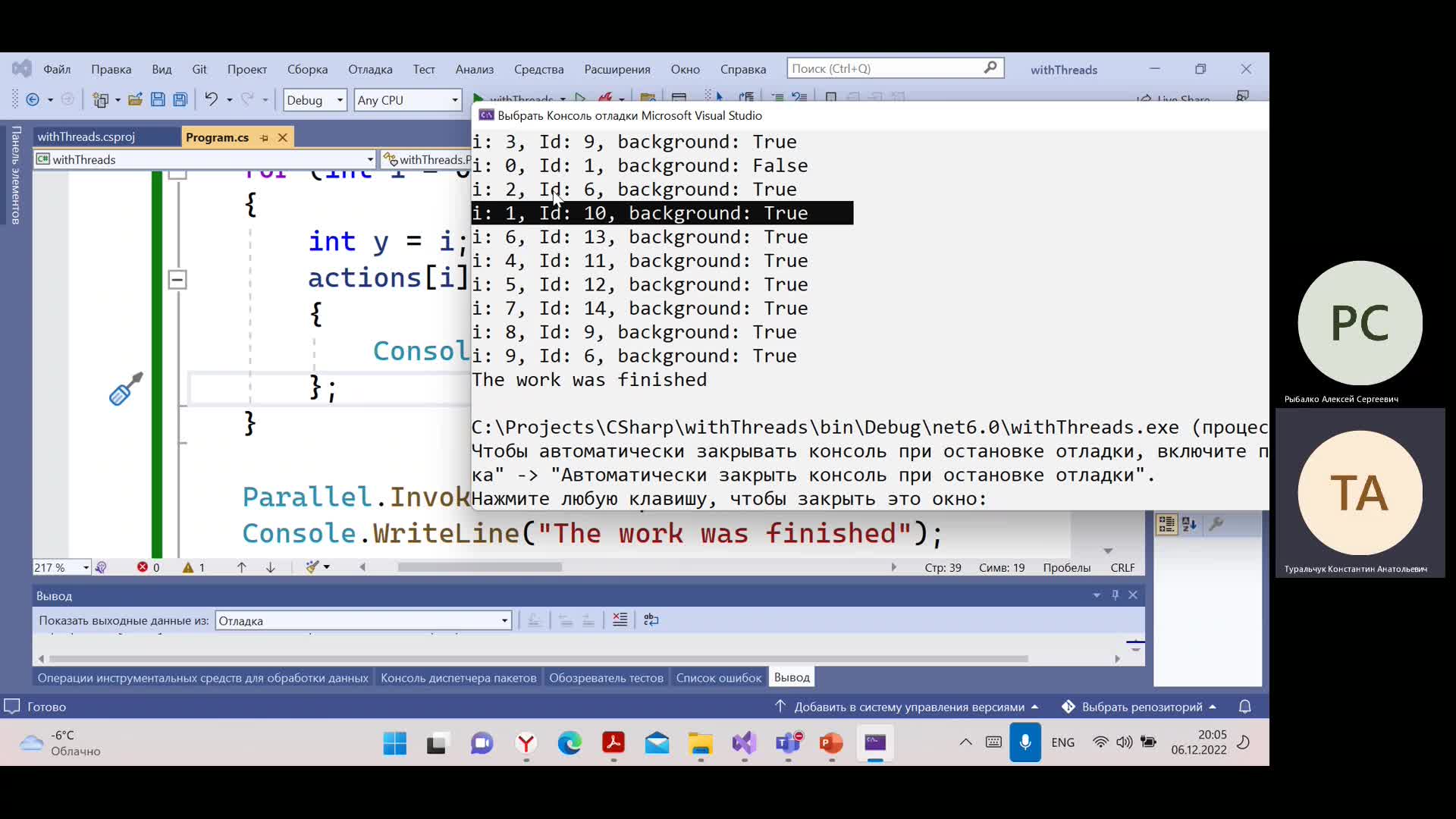Click the wrench property pages icon
Image resolution: width=1456 pixels, height=819 pixels.
coord(1216,524)
